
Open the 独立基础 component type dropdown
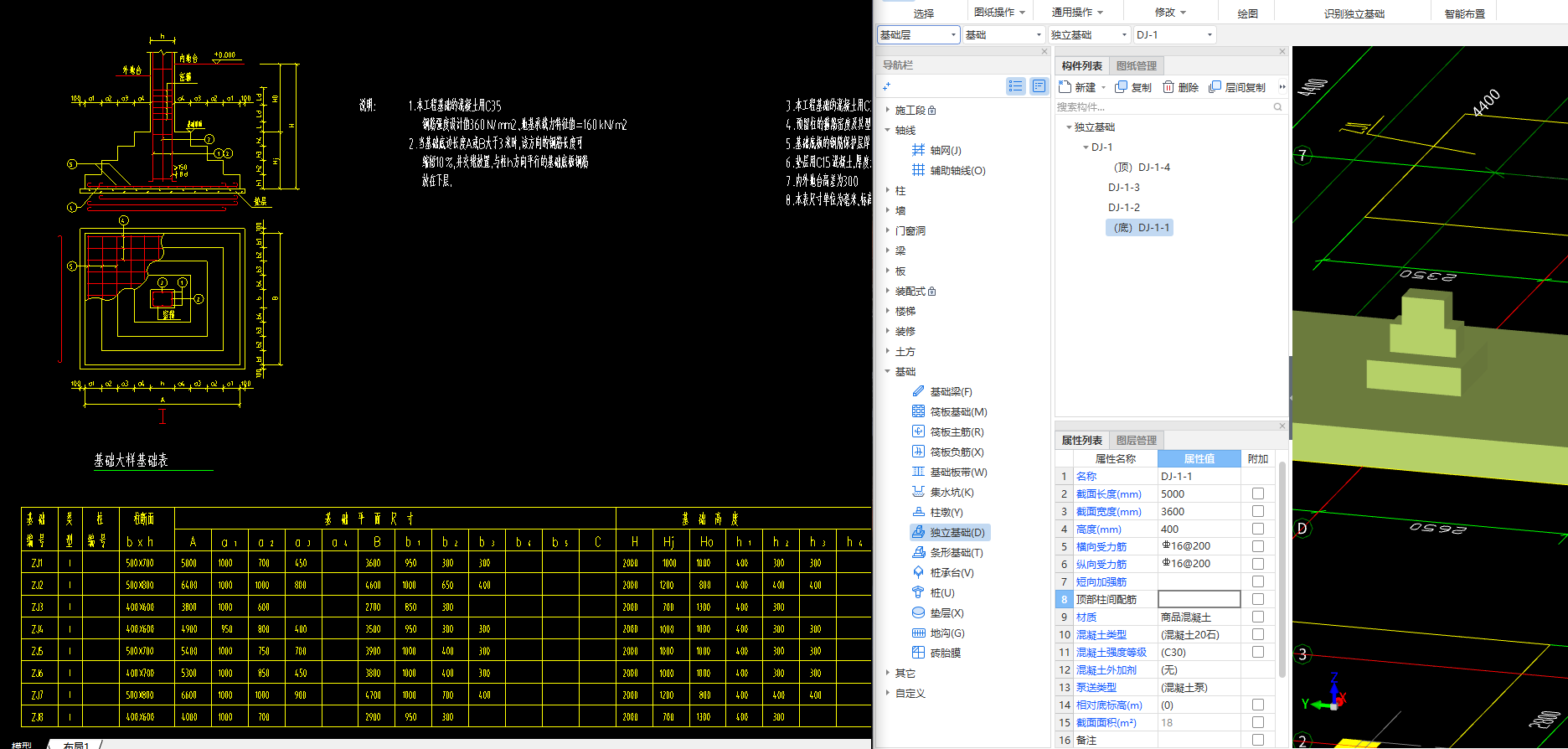pyautogui.click(x=1089, y=34)
